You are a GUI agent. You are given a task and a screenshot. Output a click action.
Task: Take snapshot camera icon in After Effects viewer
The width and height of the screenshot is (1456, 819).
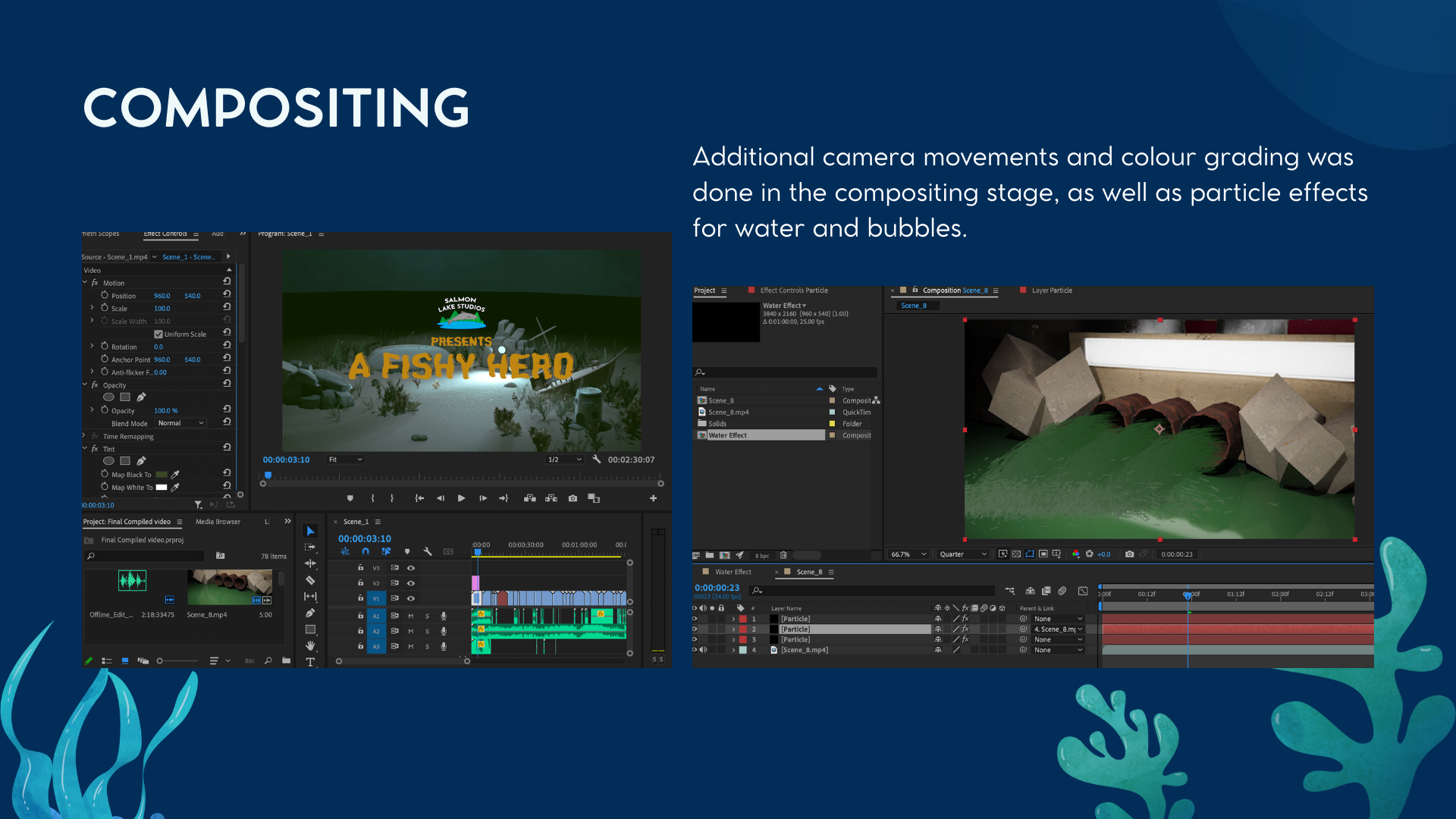[x=1129, y=554]
